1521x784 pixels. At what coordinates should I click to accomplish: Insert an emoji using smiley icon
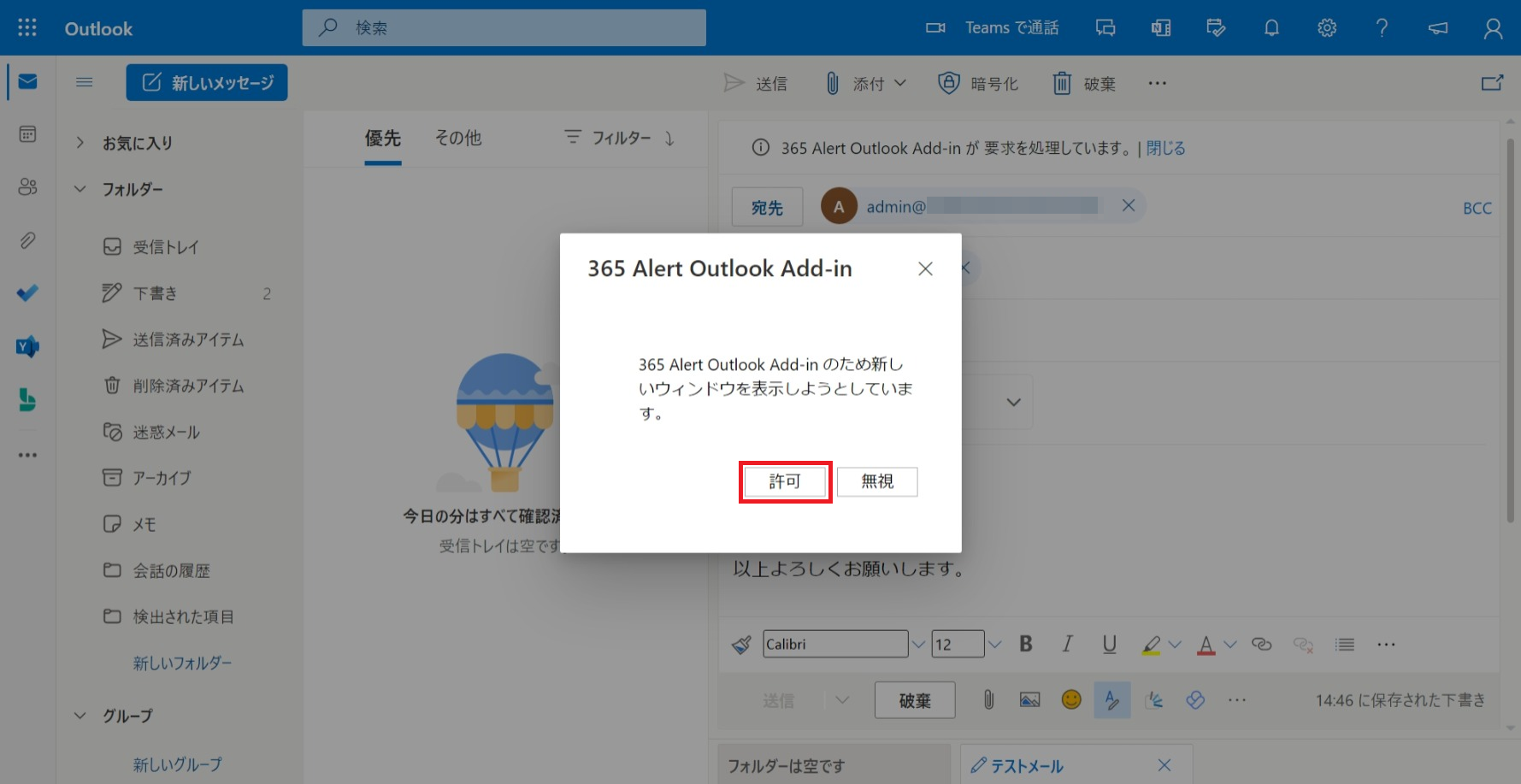click(1070, 700)
